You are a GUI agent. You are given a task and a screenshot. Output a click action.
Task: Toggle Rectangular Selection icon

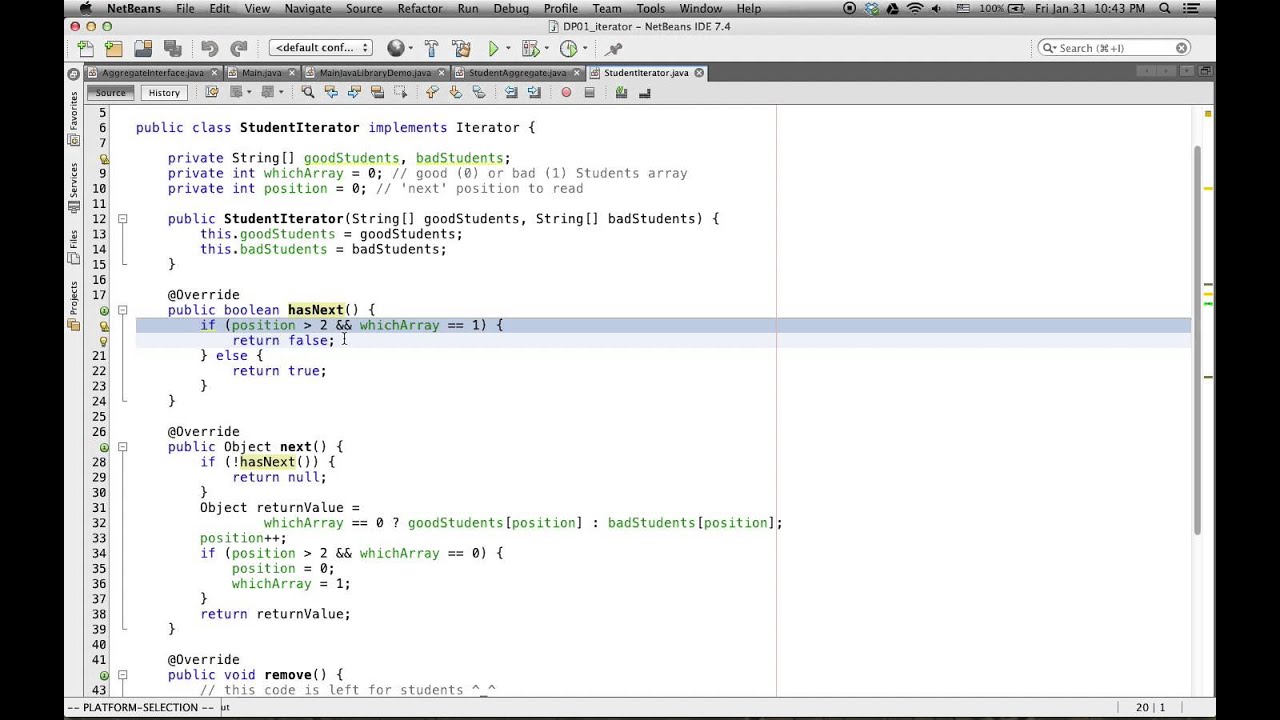click(x=400, y=92)
